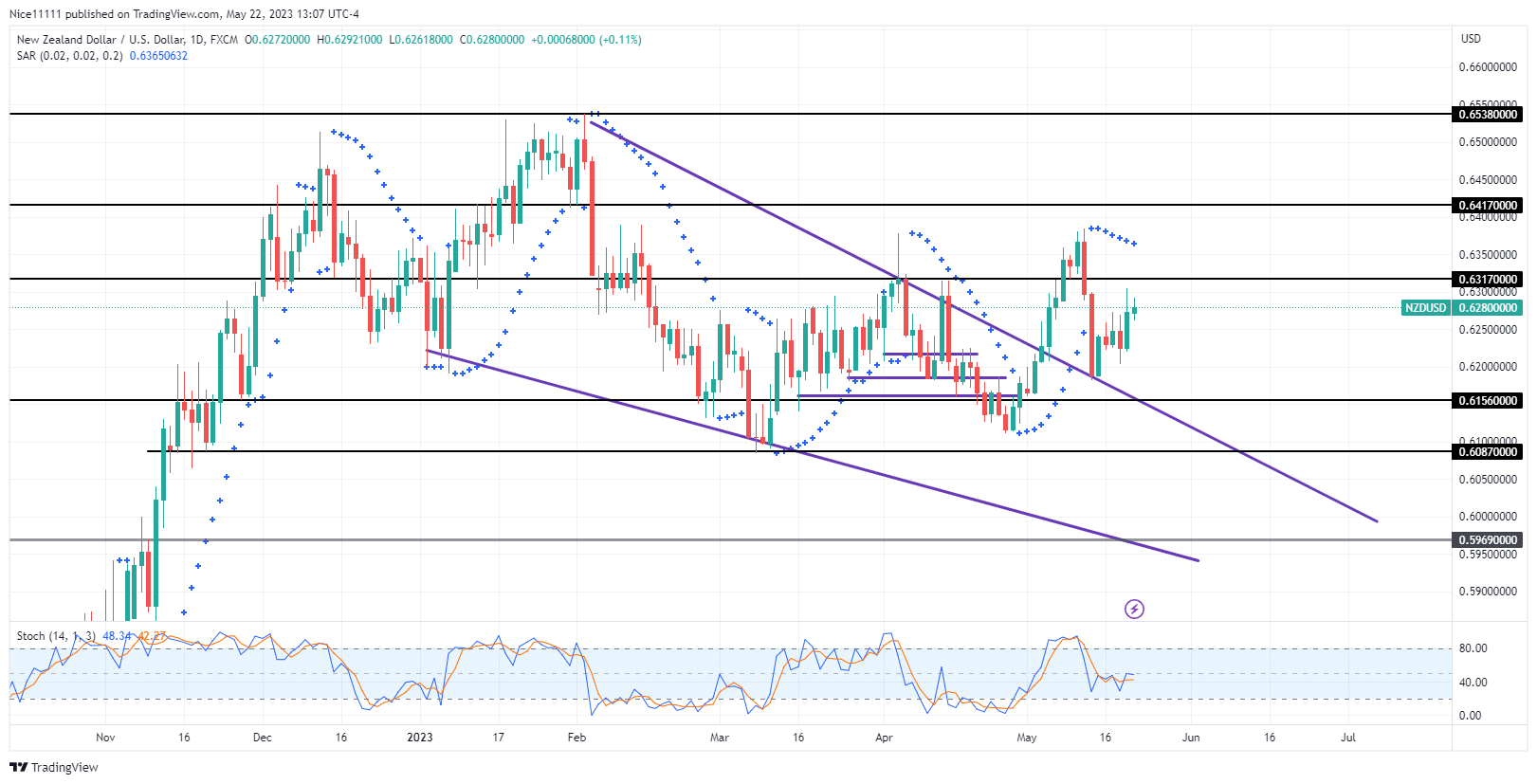Click the purple lightning event icon
Screen dimensions: 1537x784
(1134, 609)
